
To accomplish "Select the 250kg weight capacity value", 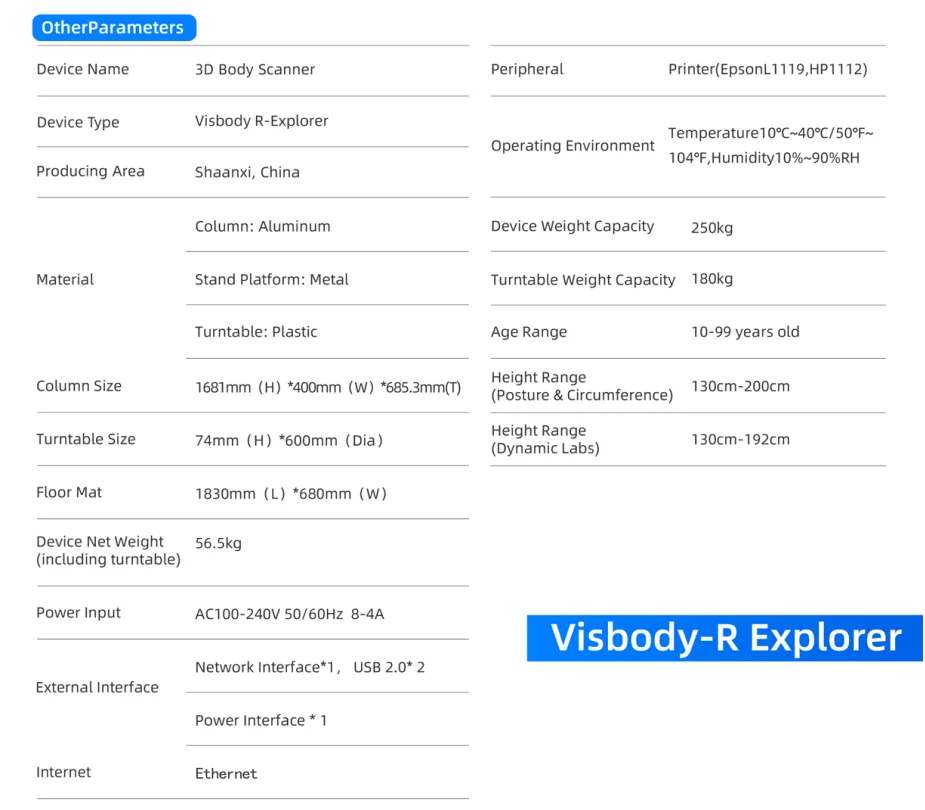I will (x=712, y=228).
